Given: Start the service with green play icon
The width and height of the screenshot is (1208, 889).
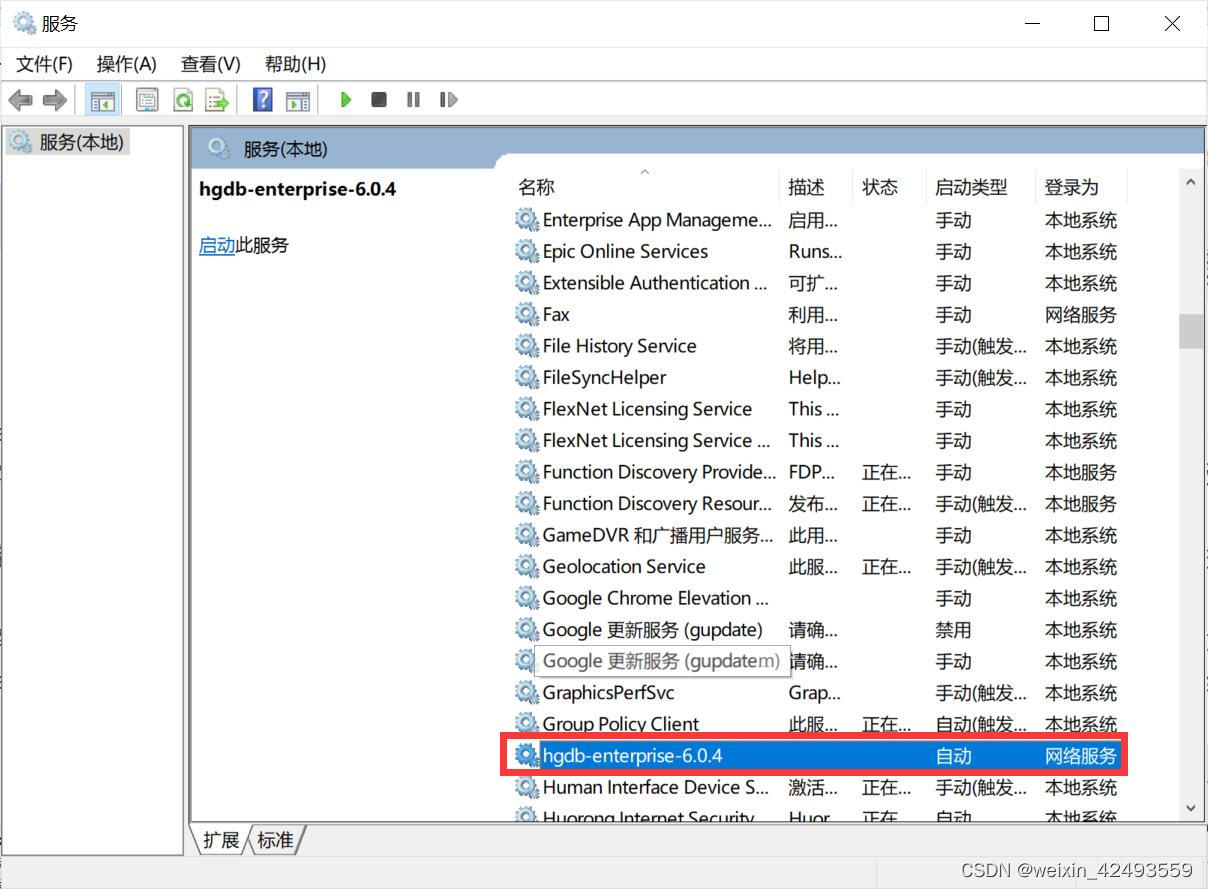Looking at the screenshot, I should 346,100.
